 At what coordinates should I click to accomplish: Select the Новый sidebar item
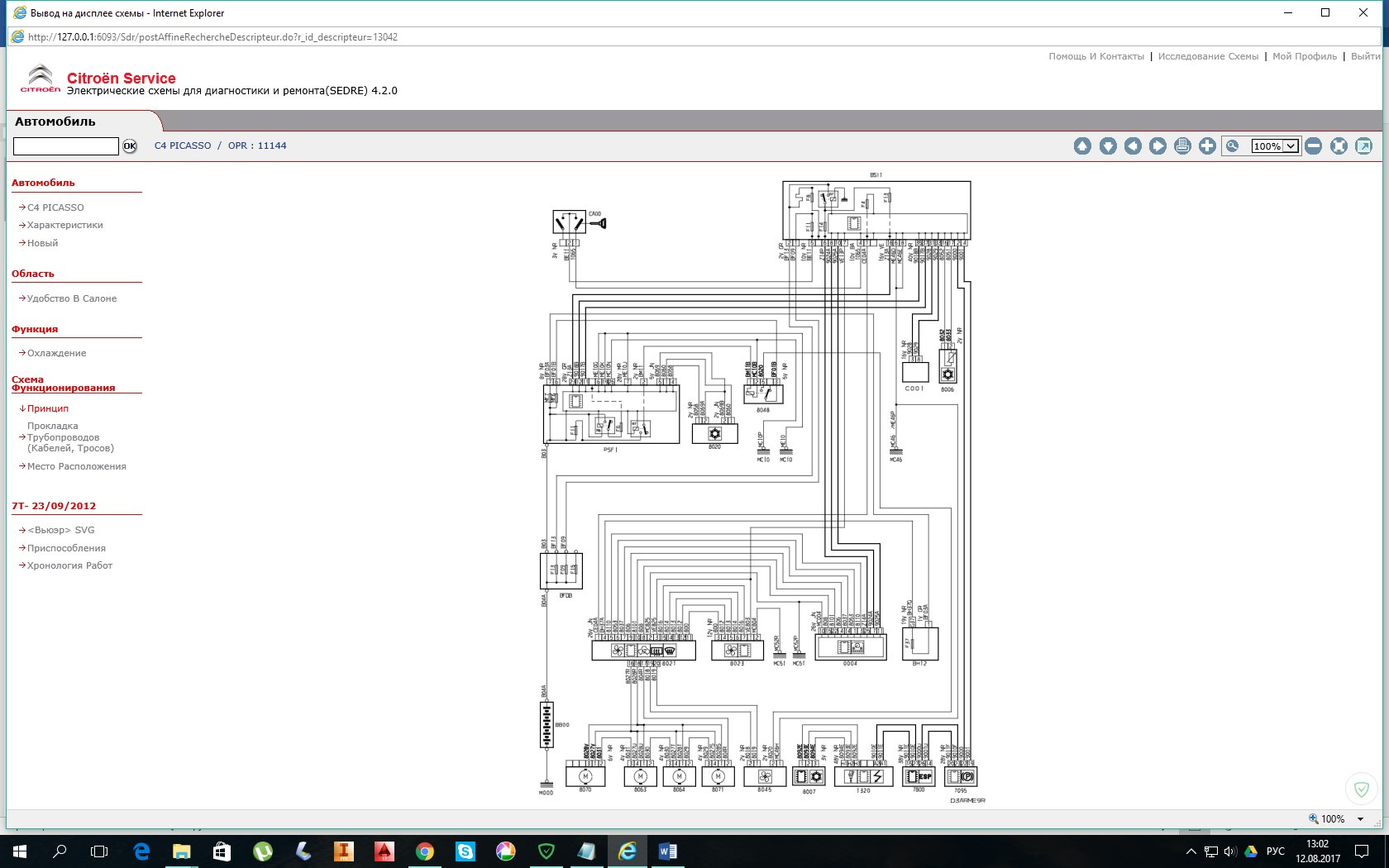click(x=43, y=243)
